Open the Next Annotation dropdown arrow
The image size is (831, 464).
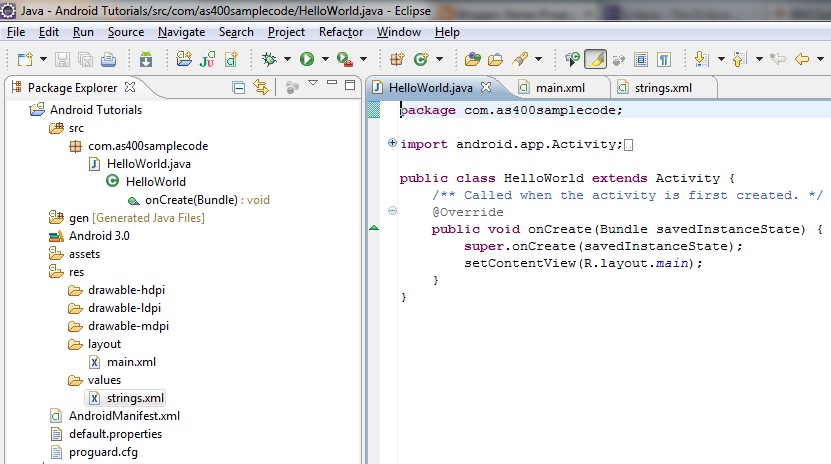[721, 59]
